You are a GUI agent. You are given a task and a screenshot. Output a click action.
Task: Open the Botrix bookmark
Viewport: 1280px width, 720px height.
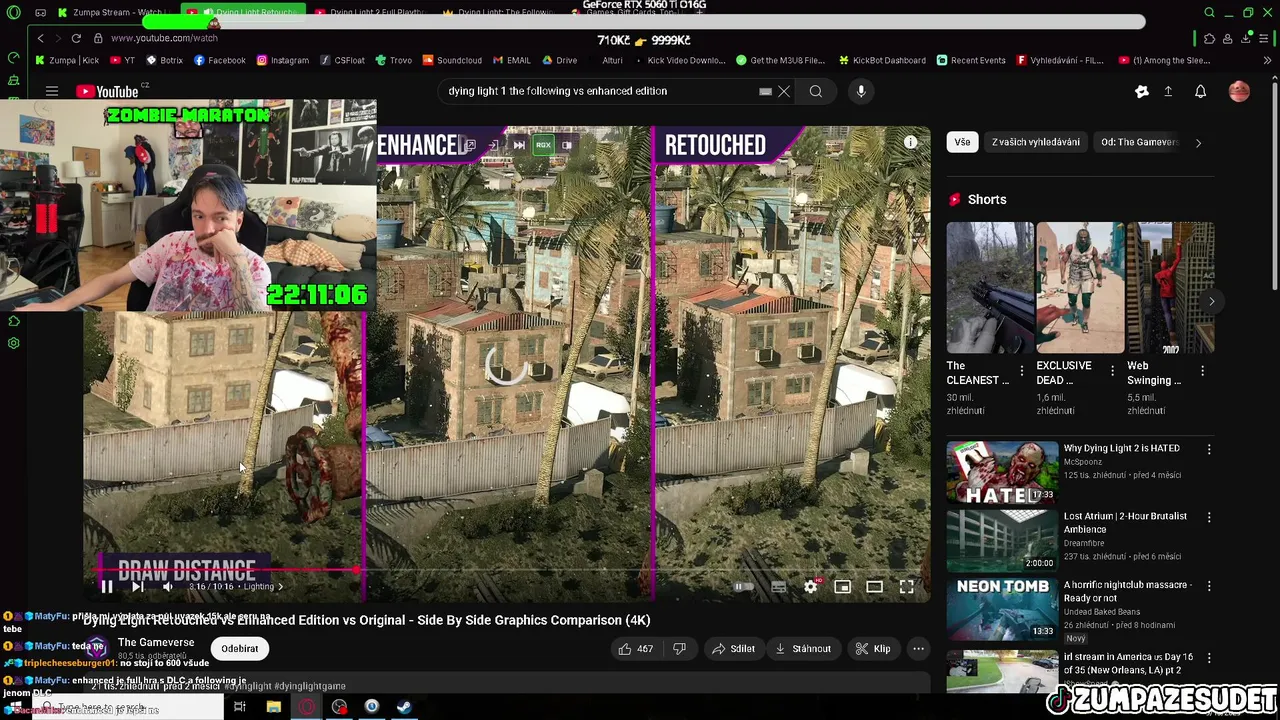165,60
